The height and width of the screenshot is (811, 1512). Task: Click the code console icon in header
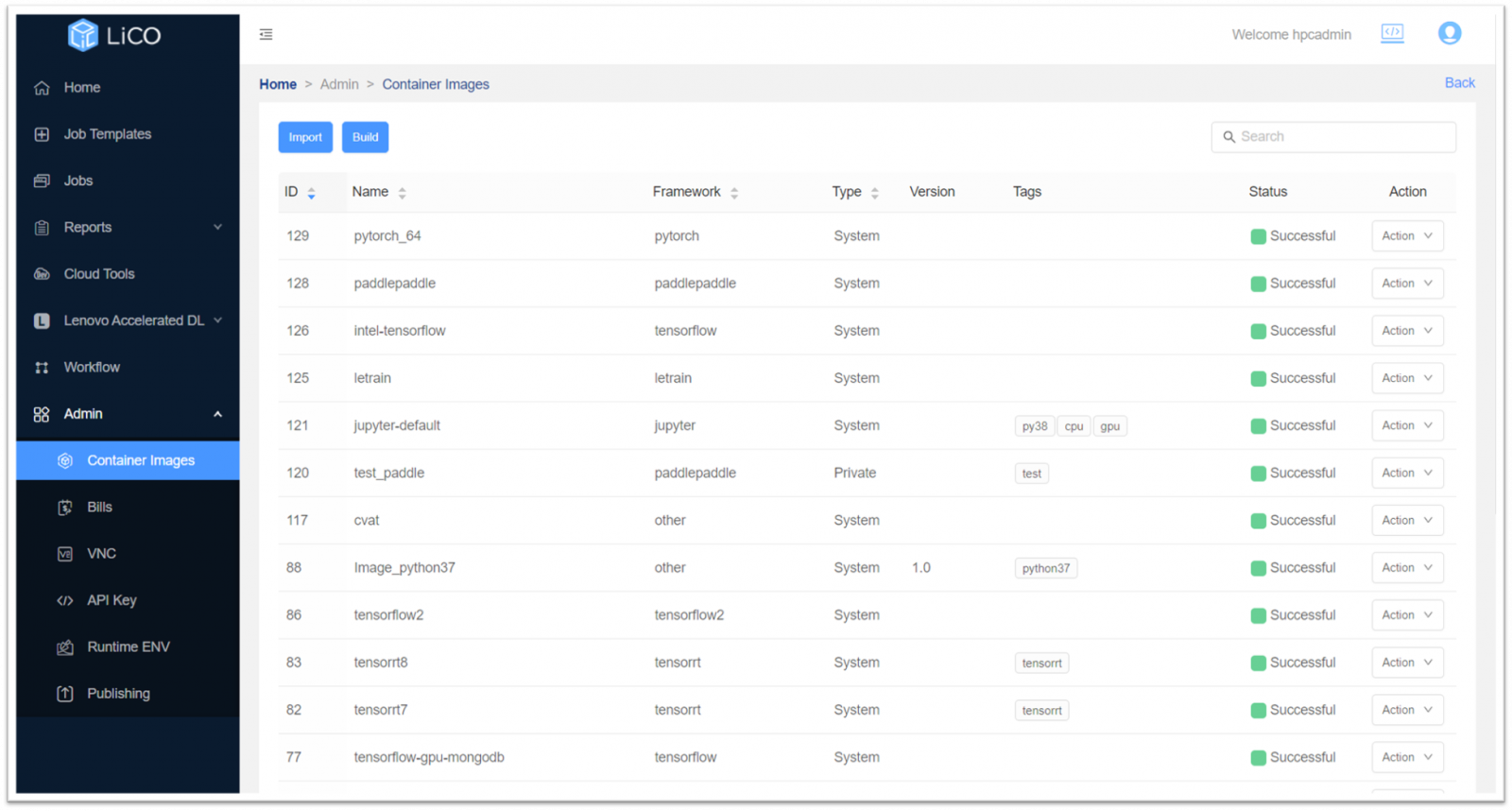point(1392,33)
